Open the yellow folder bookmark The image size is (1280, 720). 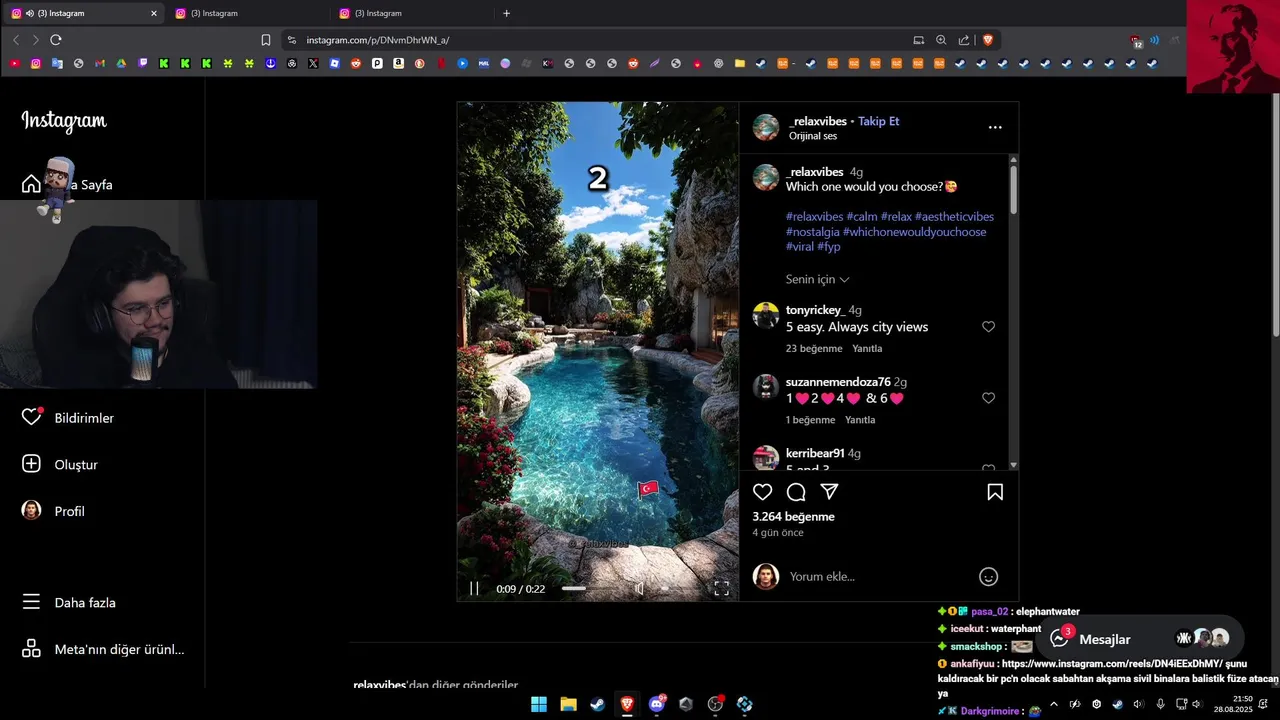pos(739,63)
